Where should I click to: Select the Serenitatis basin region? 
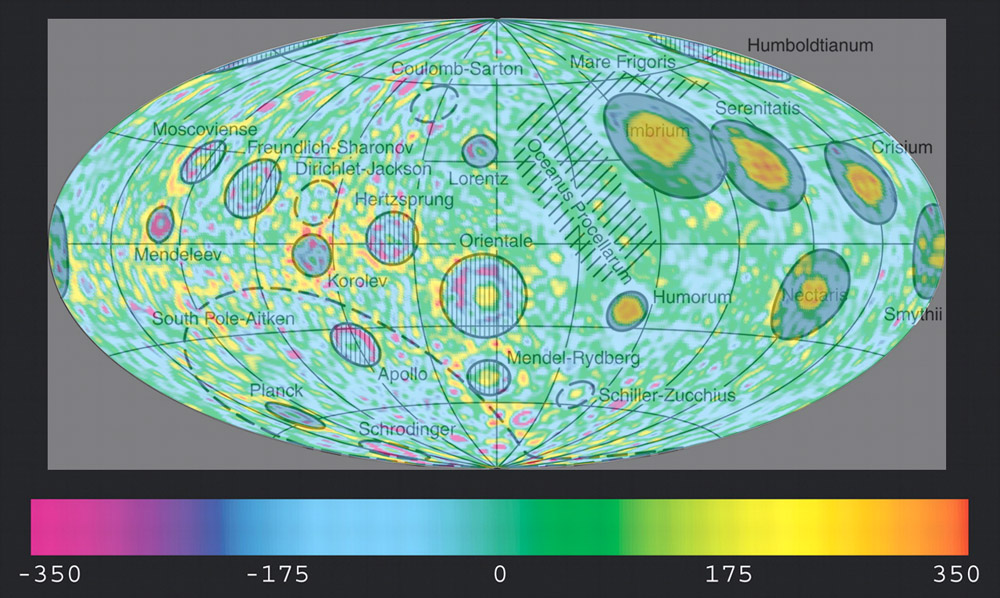[757, 161]
